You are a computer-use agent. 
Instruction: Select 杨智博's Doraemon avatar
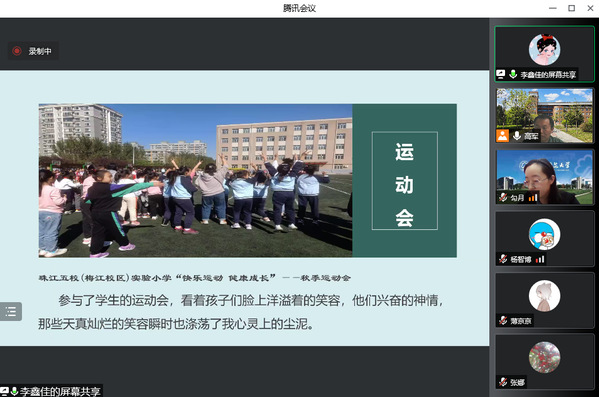(544, 234)
